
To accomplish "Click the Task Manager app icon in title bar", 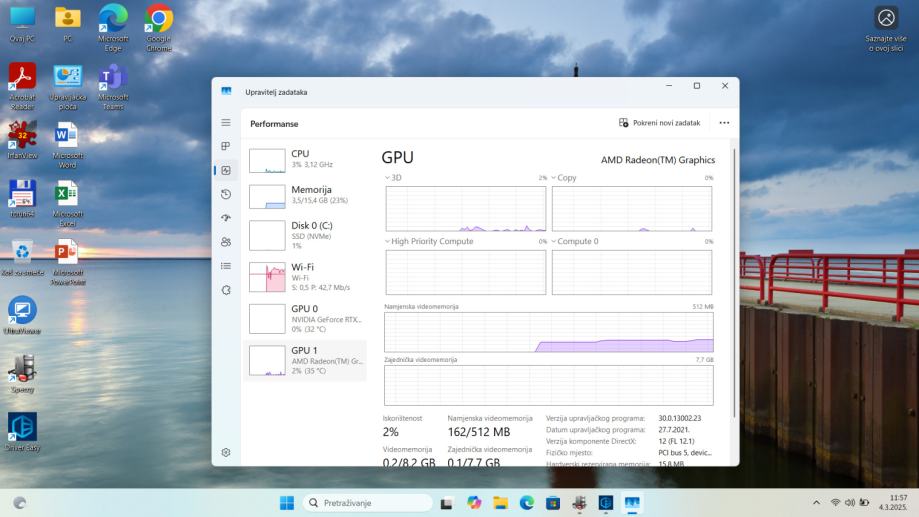I will pos(226,91).
